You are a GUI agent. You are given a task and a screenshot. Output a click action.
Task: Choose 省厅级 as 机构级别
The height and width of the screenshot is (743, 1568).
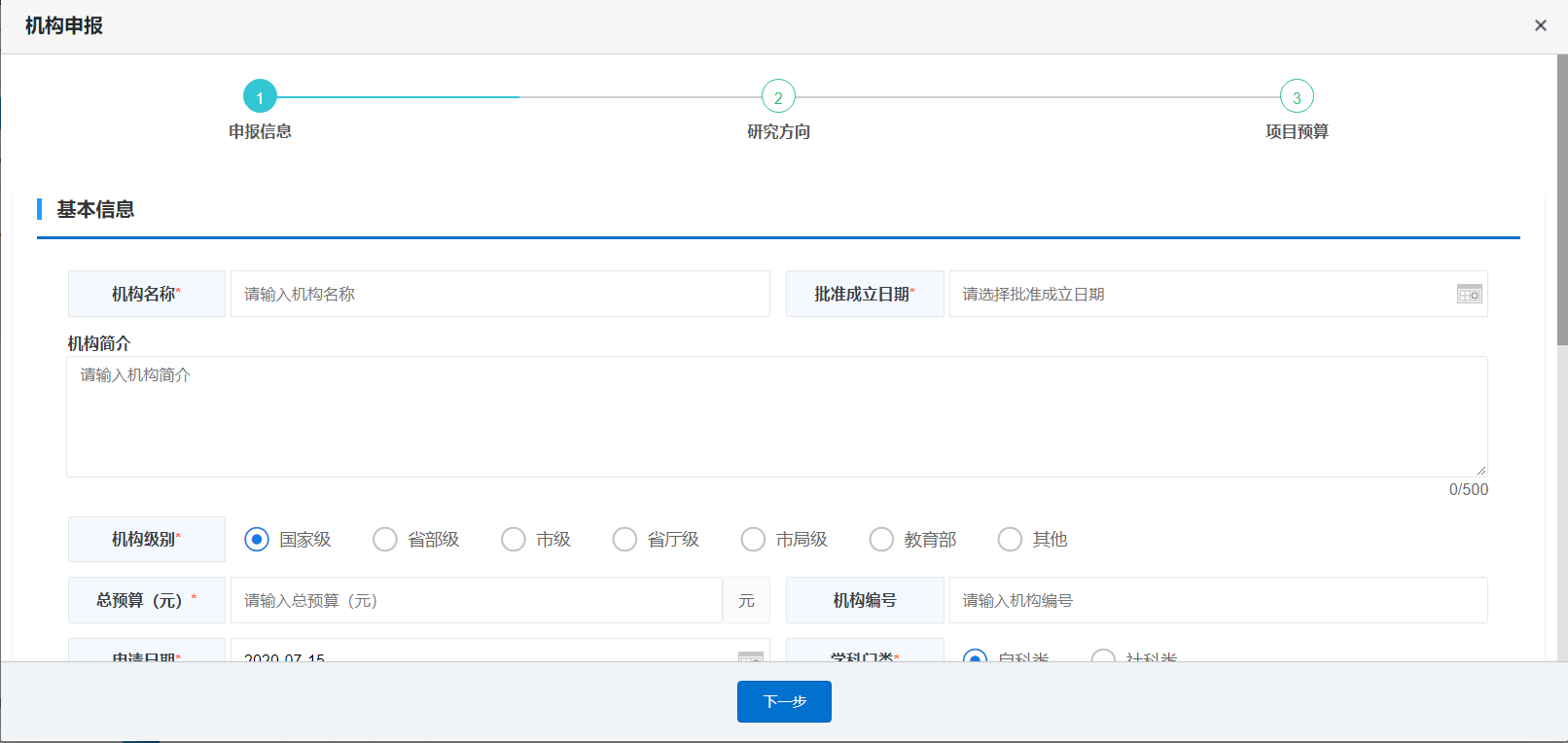624,539
